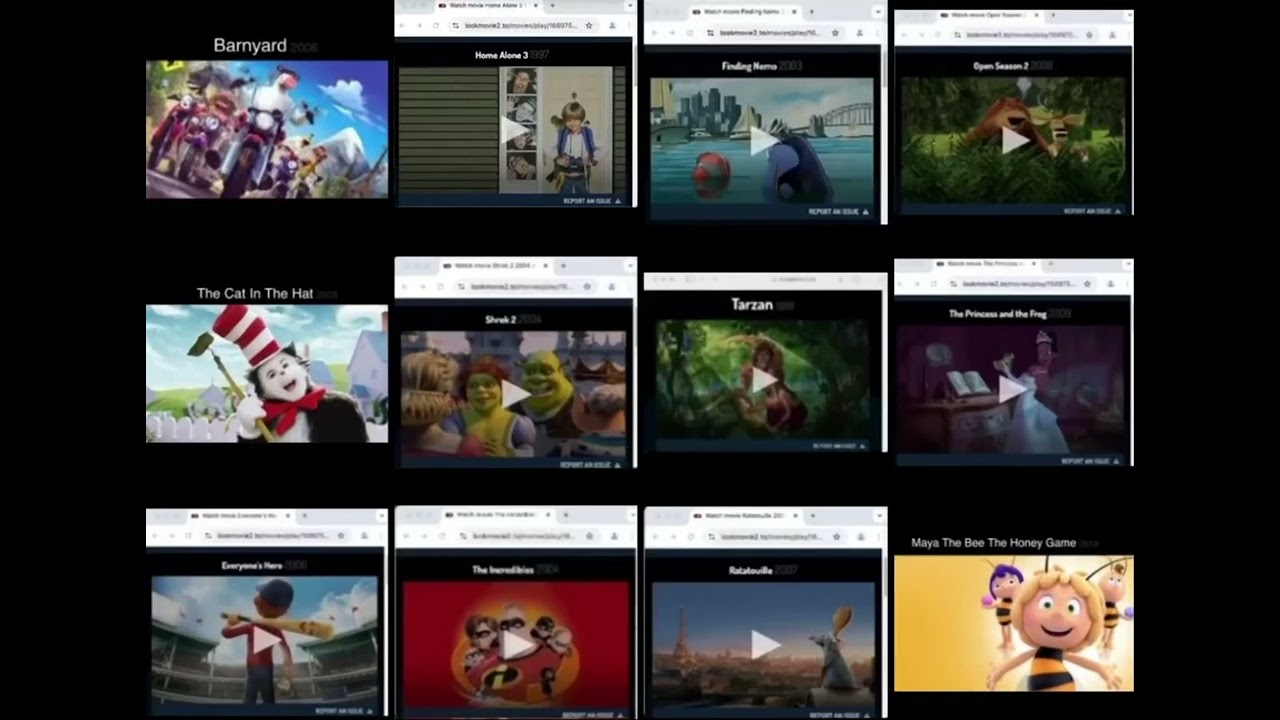Screen dimensions: 1280x720
Task: Bookmark the Shrek 2 page with star
Action: pos(586,286)
